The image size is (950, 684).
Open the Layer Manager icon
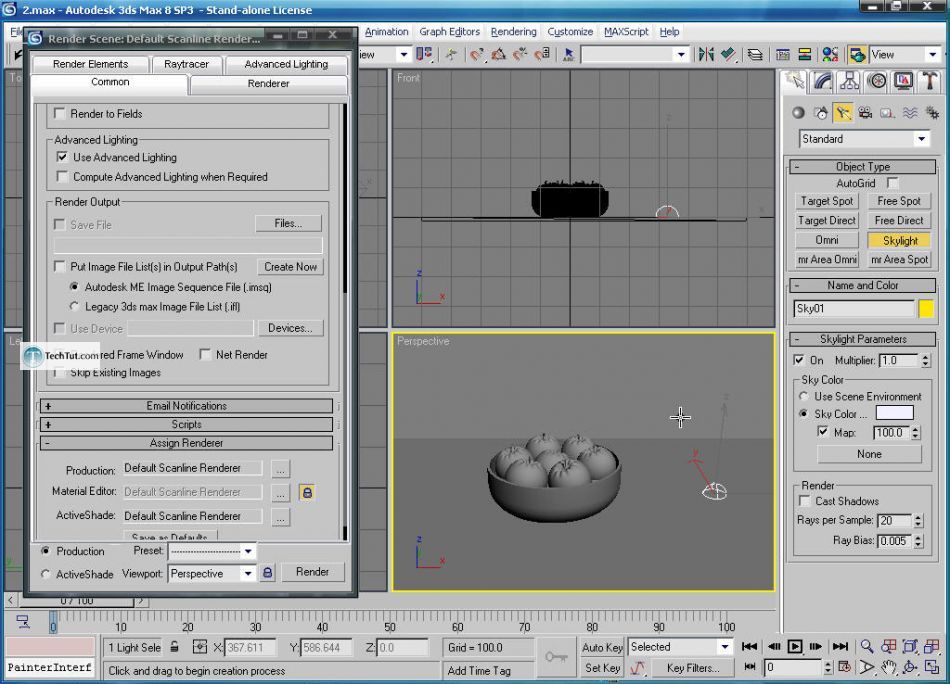(x=755, y=55)
